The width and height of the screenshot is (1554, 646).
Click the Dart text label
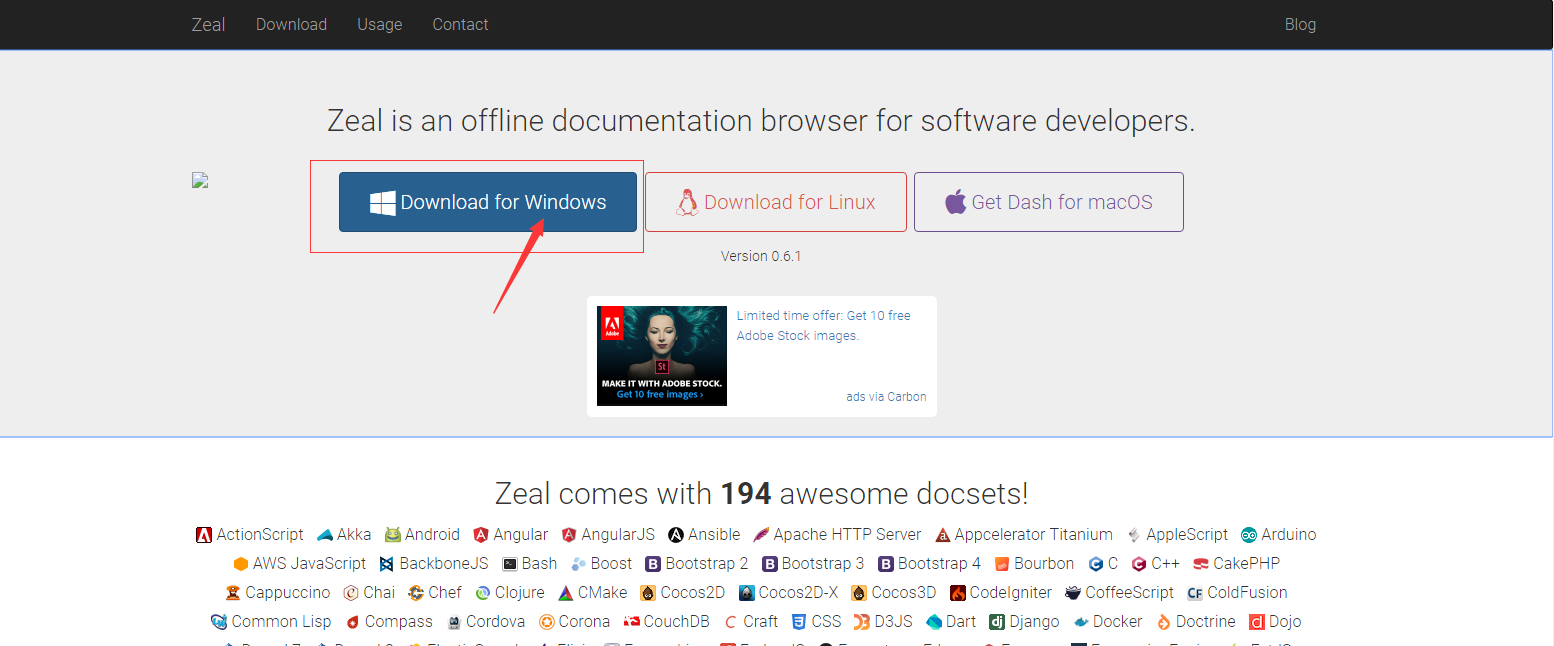click(961, 622)
